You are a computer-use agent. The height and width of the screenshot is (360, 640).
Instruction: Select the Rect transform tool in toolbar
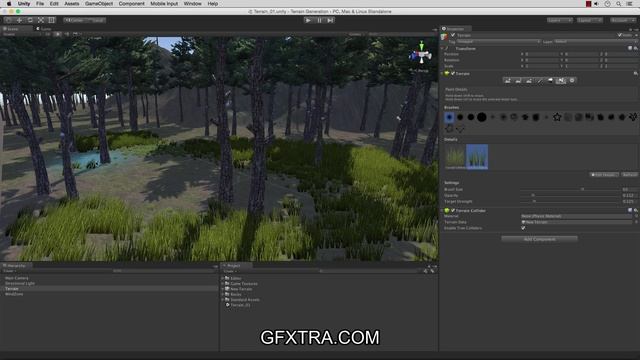[x=51, y=20]
